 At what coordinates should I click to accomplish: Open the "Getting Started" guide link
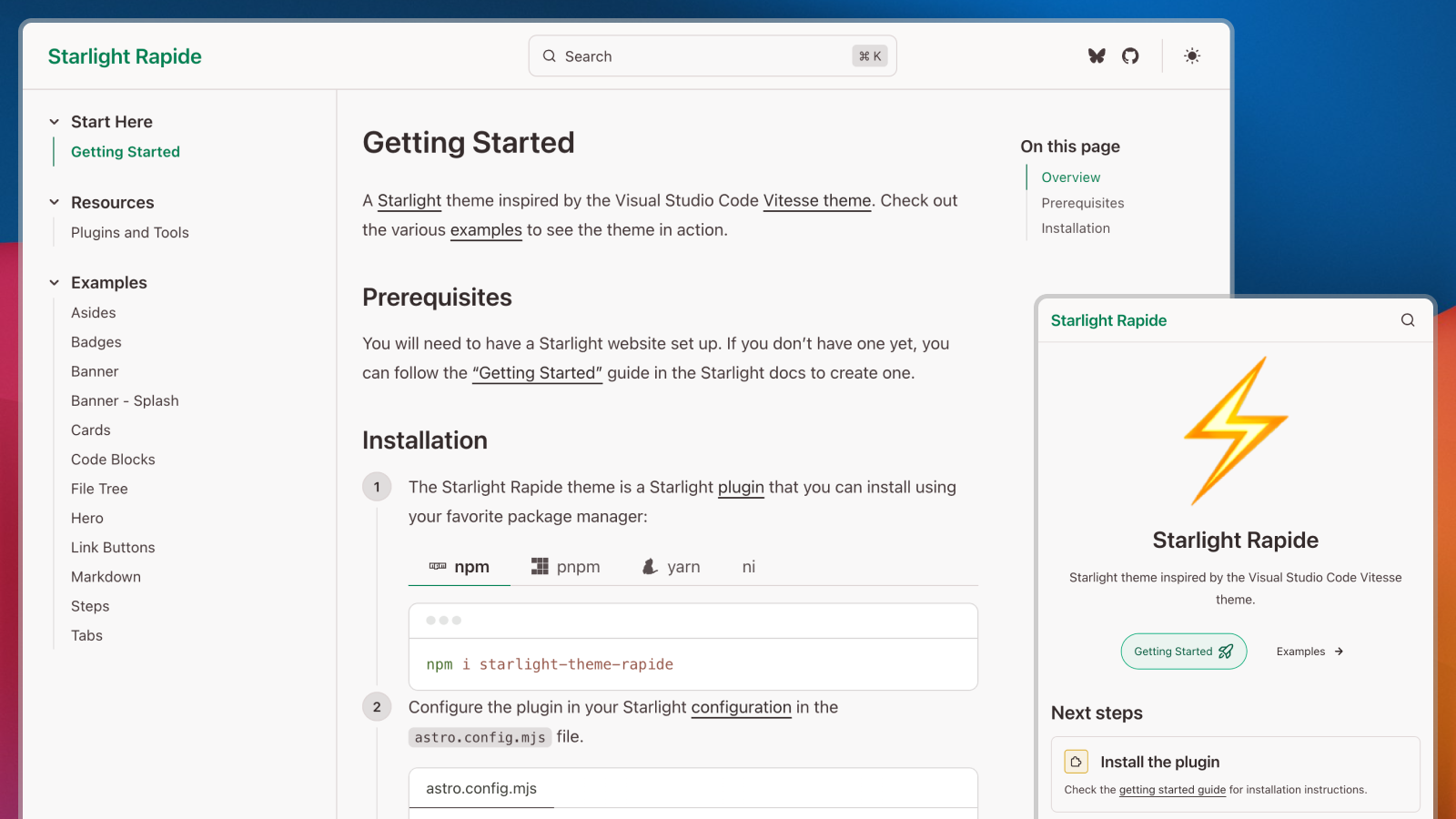click(537, 373)
